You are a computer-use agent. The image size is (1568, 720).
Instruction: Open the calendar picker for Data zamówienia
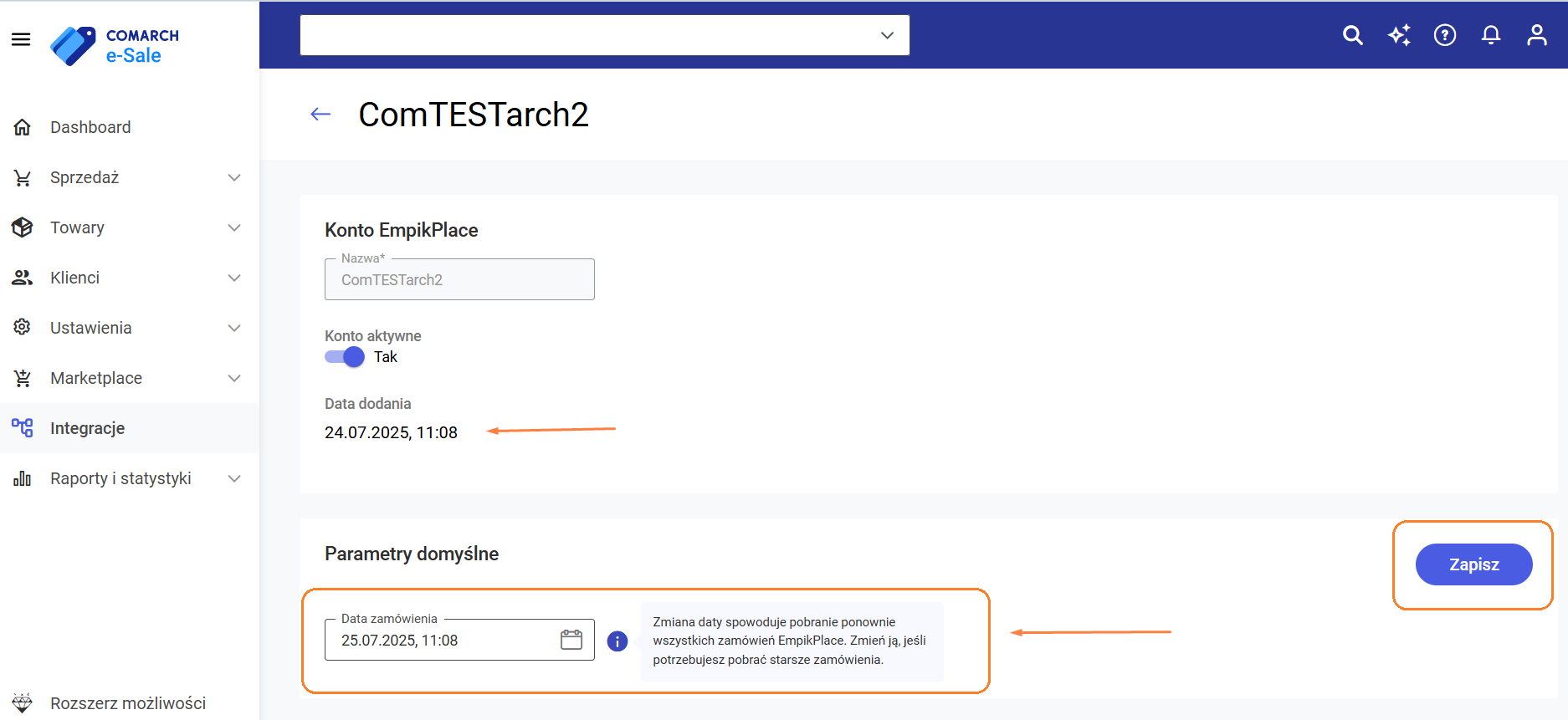coord(571,640)
